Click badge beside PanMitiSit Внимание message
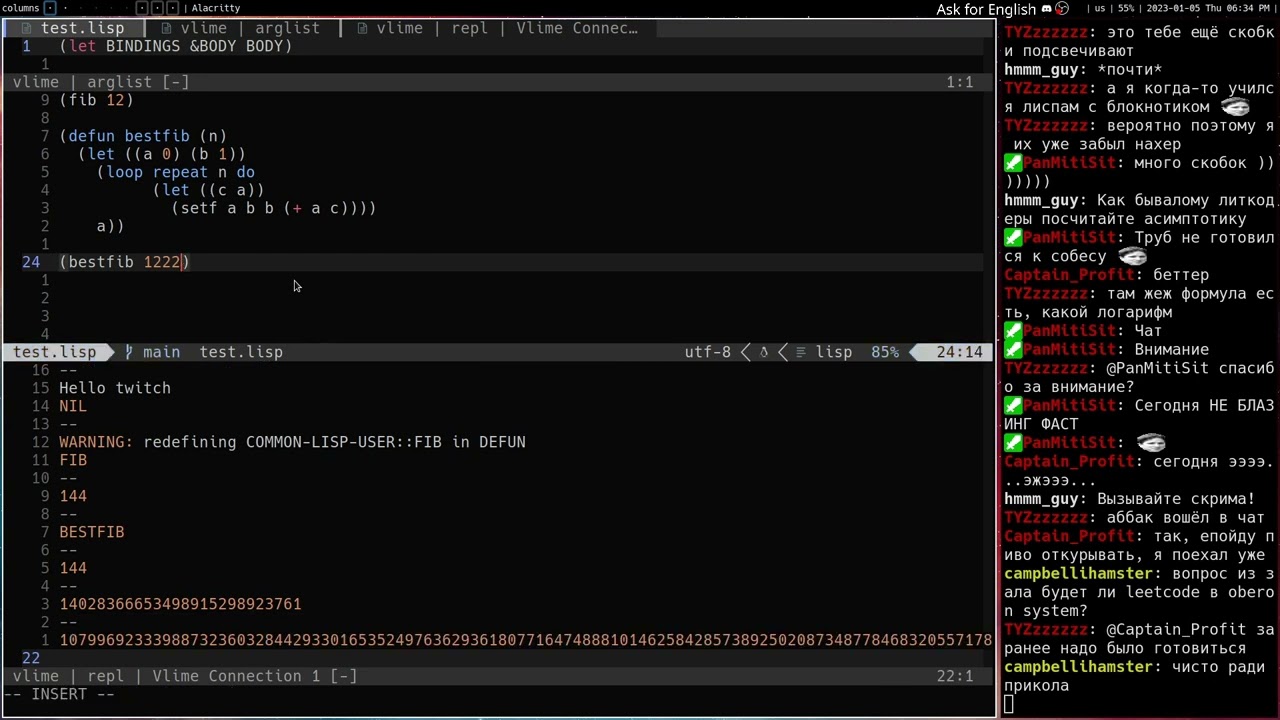 point(1013,350)
